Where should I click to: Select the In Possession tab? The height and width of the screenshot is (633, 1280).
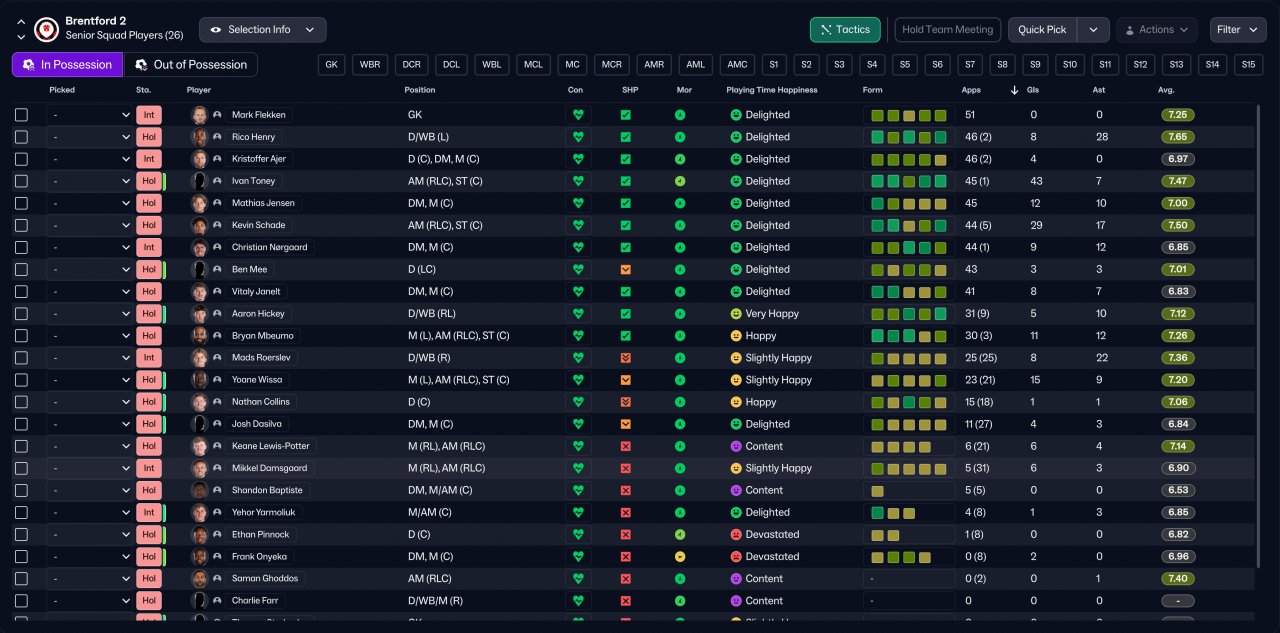pos(67,65)
